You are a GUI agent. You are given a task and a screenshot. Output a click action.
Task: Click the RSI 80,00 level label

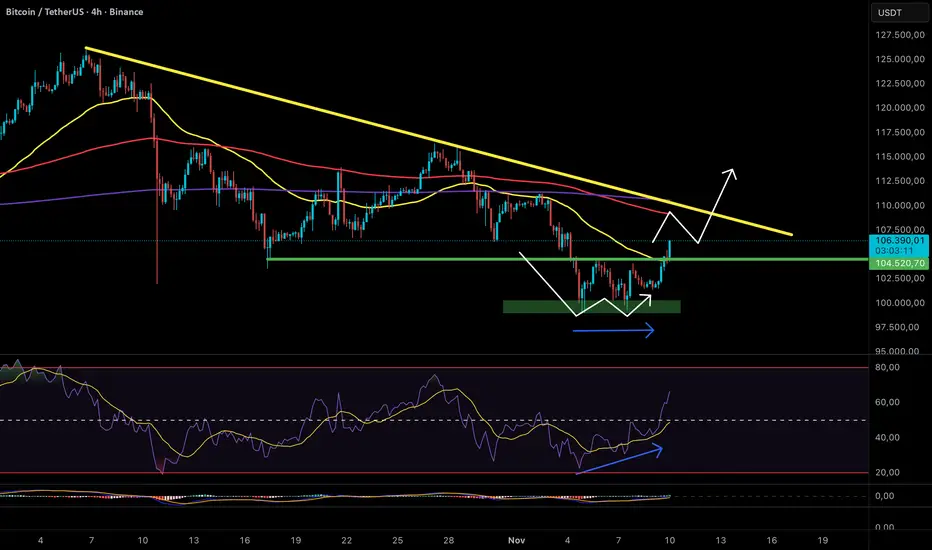click(x=887, y=367)
